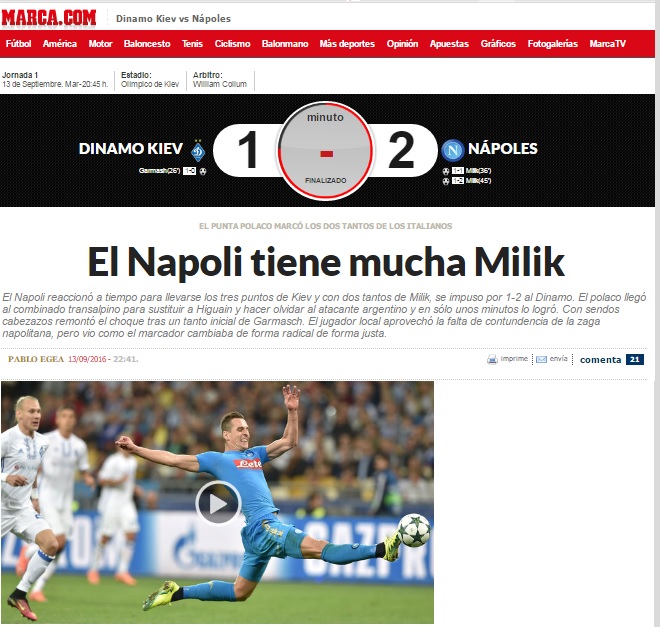The height and width of the screenshot is (627, 660).
Task: Open the Opinión section
Action: [x=402, y=44]
